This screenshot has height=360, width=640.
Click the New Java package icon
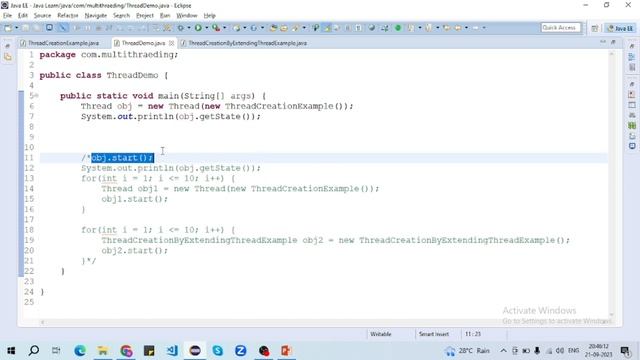pyautogui.click(x=236, y=28)
